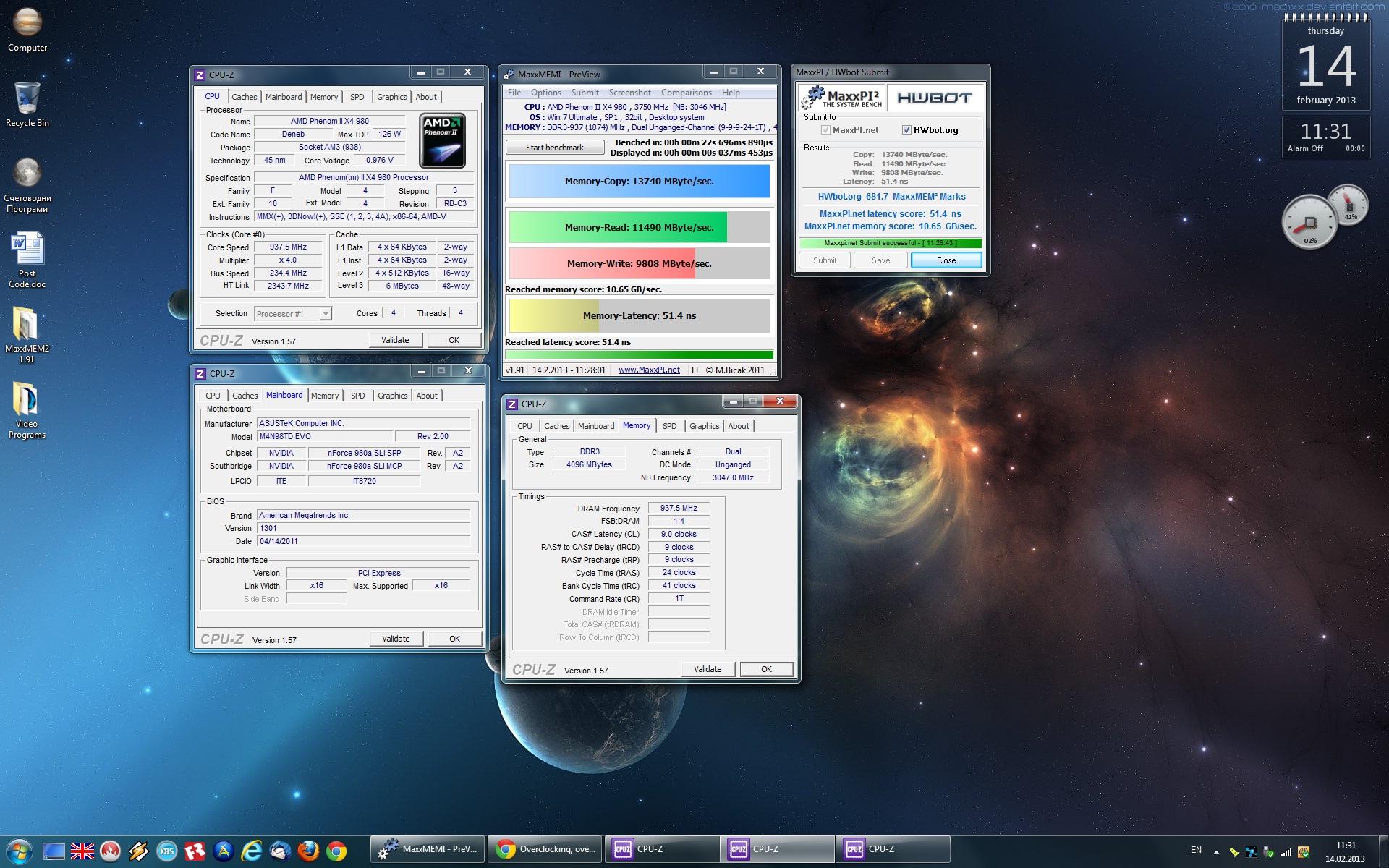1389x868 pixels.
Task: Click Validate in Memory CPU-Z window
Action: click(x=708, y=669)
